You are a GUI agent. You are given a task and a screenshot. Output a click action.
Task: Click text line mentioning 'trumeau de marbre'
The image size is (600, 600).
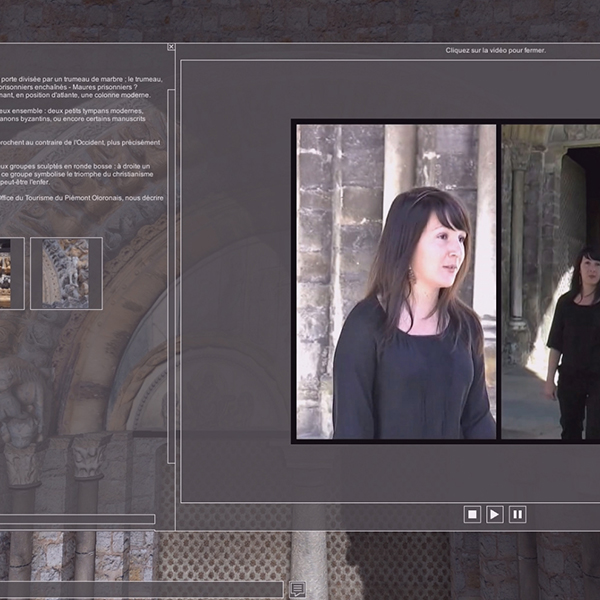coord(81,79)
